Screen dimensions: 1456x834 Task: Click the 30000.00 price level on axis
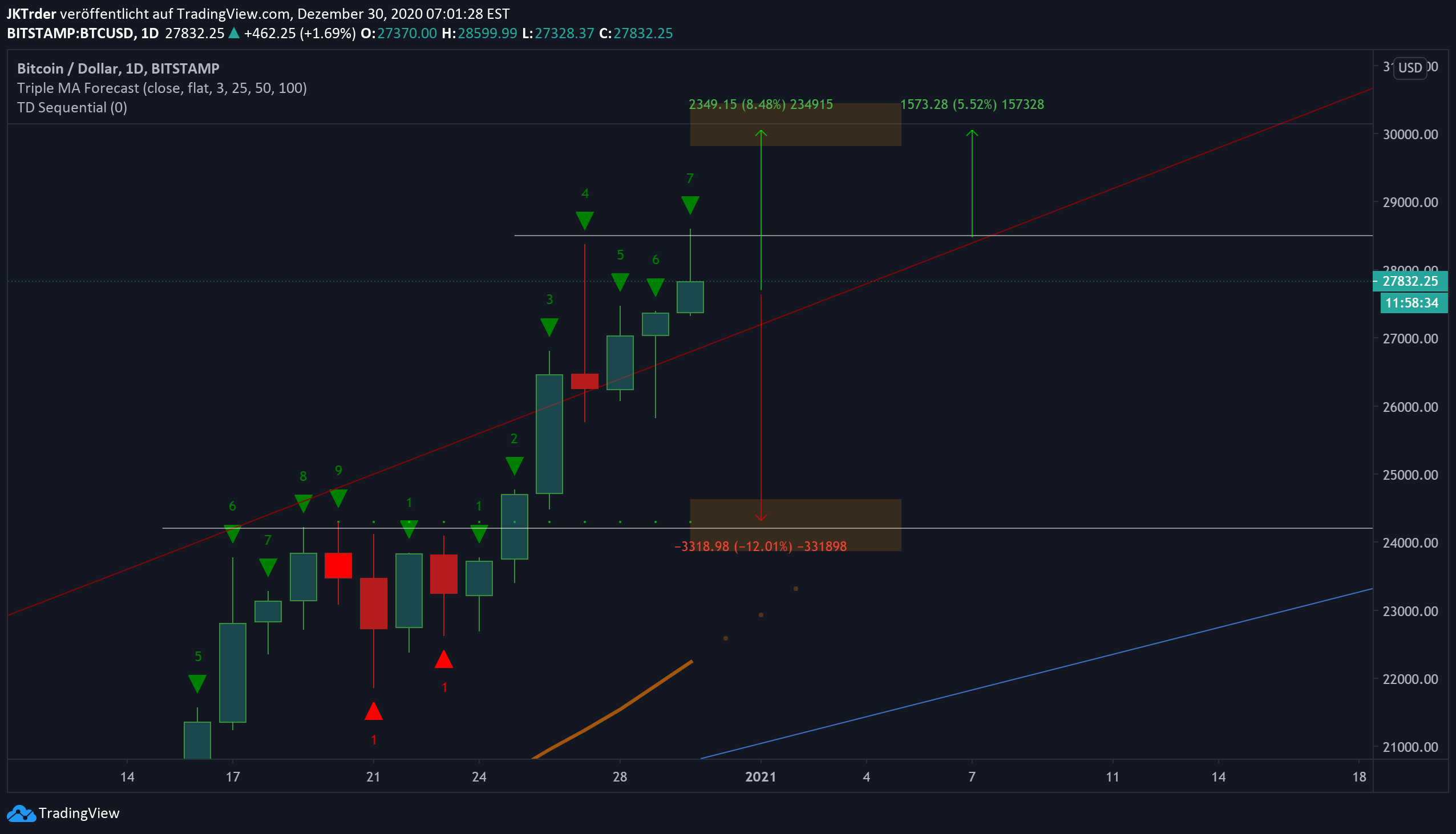[1410, 135]
